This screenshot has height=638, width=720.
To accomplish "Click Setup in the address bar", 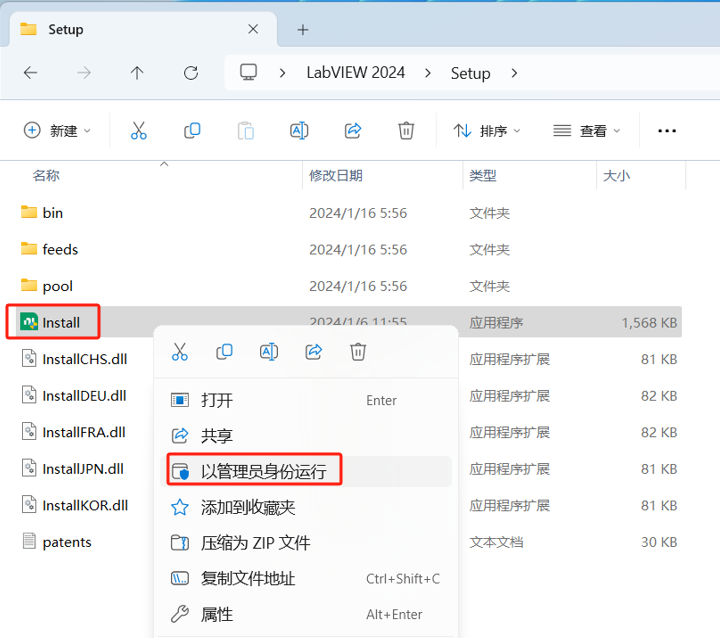I will (471, 73).
